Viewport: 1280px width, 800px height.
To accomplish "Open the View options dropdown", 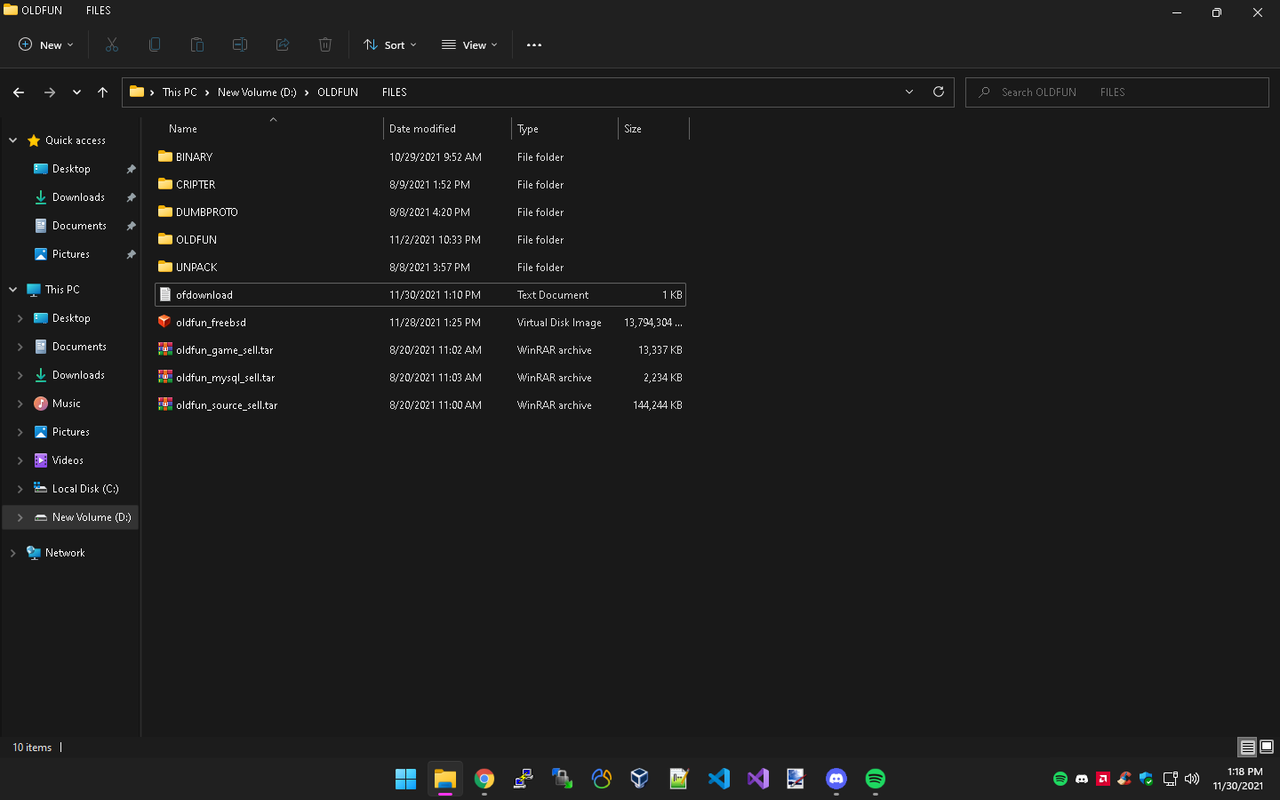I will pos(469,45).
